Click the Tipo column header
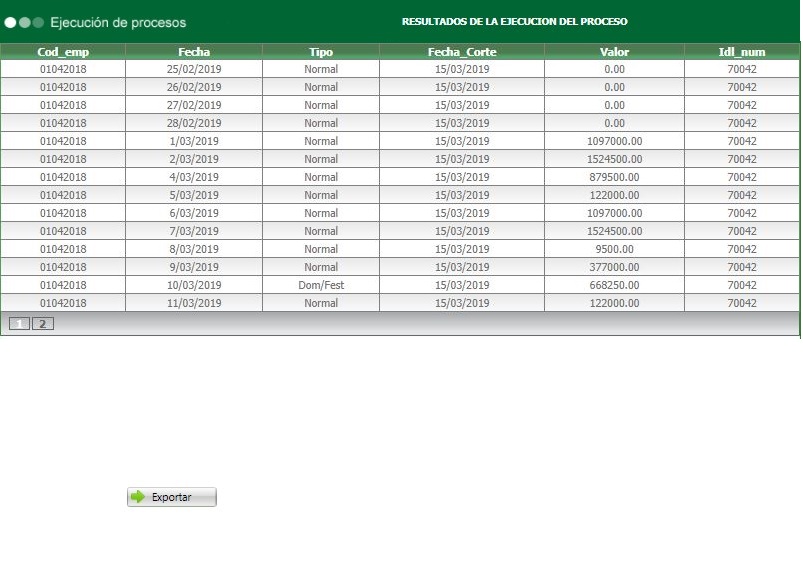 pos(321,52)
